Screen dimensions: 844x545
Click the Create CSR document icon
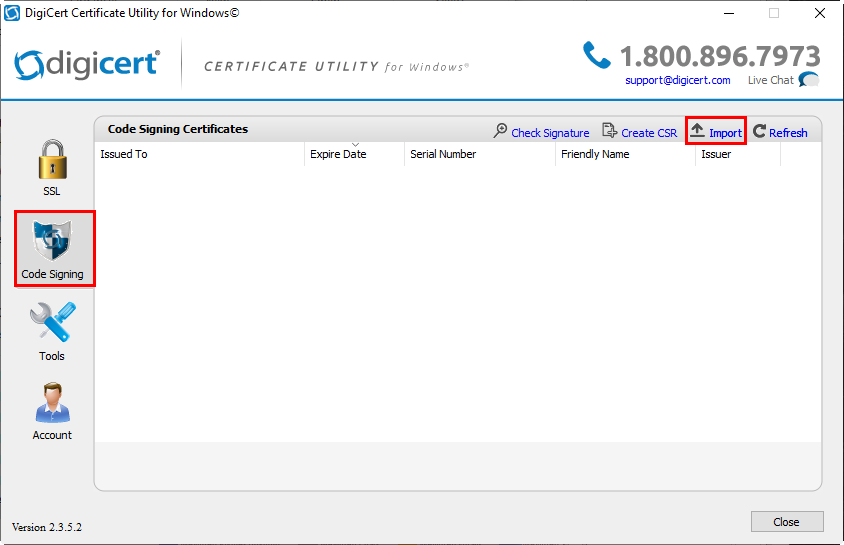pyautogui.click(x=610, y=132)
